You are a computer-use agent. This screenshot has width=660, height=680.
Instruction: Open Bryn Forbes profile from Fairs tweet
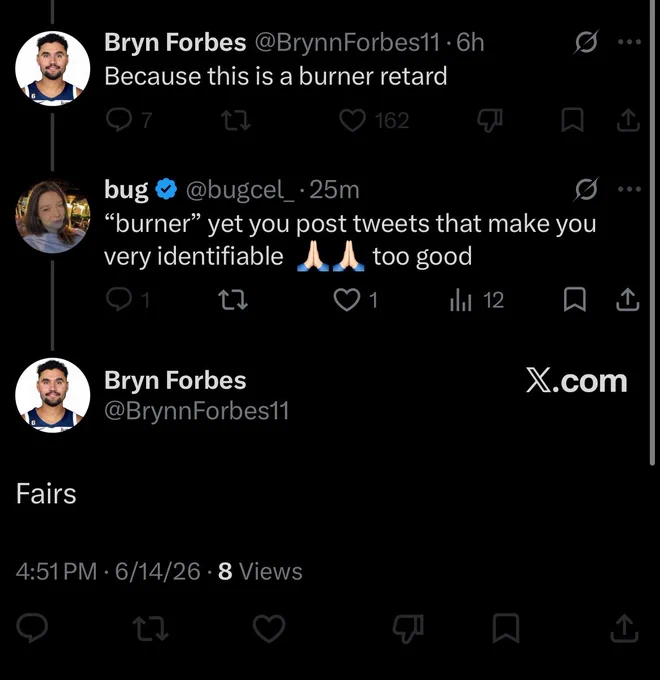click(x=175, y=380)
